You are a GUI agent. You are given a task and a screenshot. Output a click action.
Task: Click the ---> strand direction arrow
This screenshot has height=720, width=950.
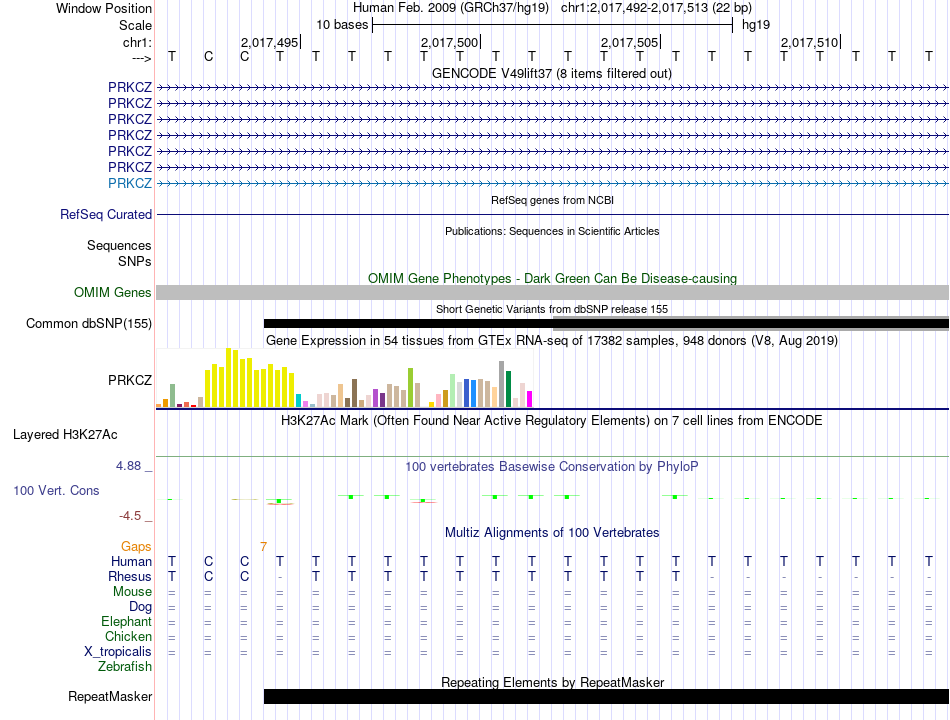coord(141,58)
